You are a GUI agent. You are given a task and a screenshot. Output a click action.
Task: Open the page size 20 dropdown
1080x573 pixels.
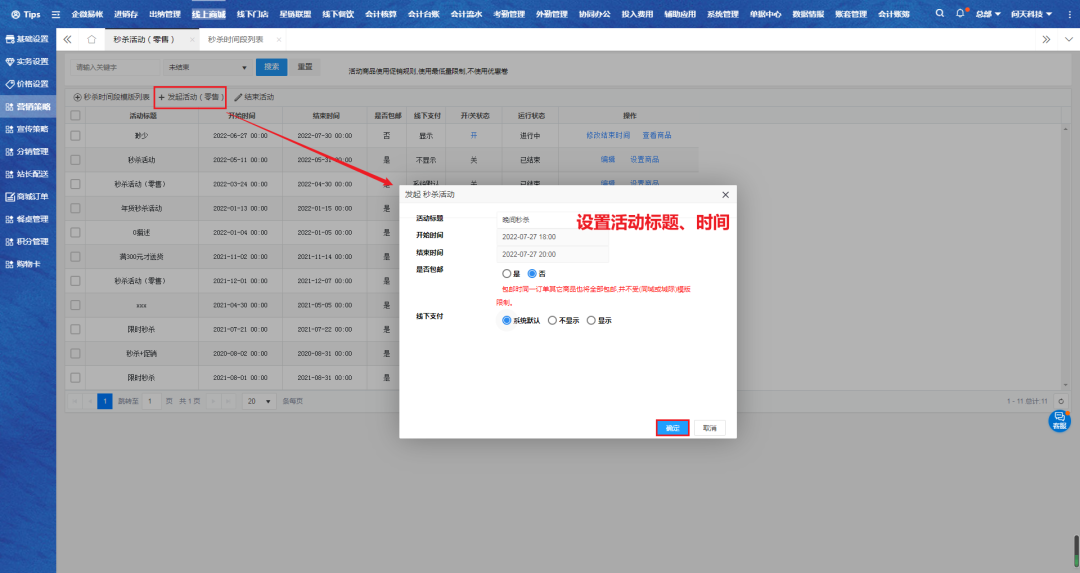260,401
